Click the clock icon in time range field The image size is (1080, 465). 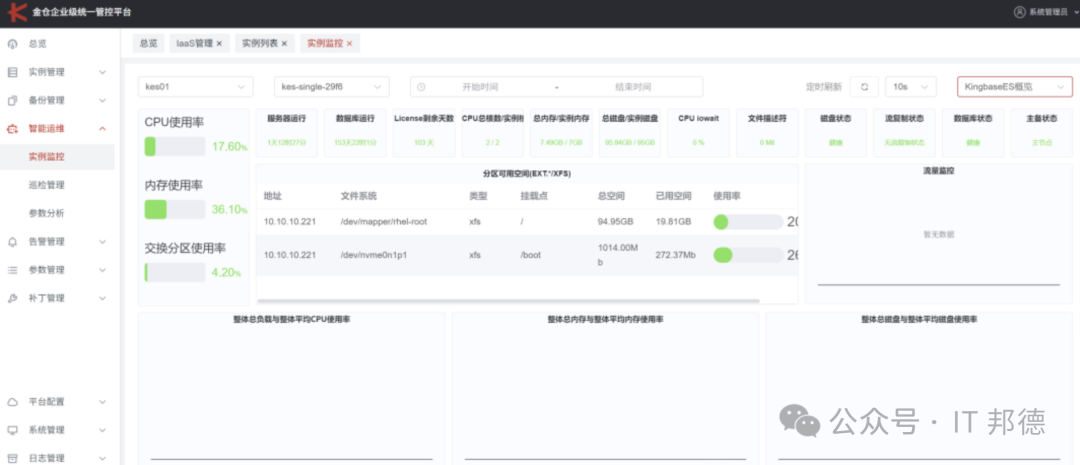click(422, 87)
